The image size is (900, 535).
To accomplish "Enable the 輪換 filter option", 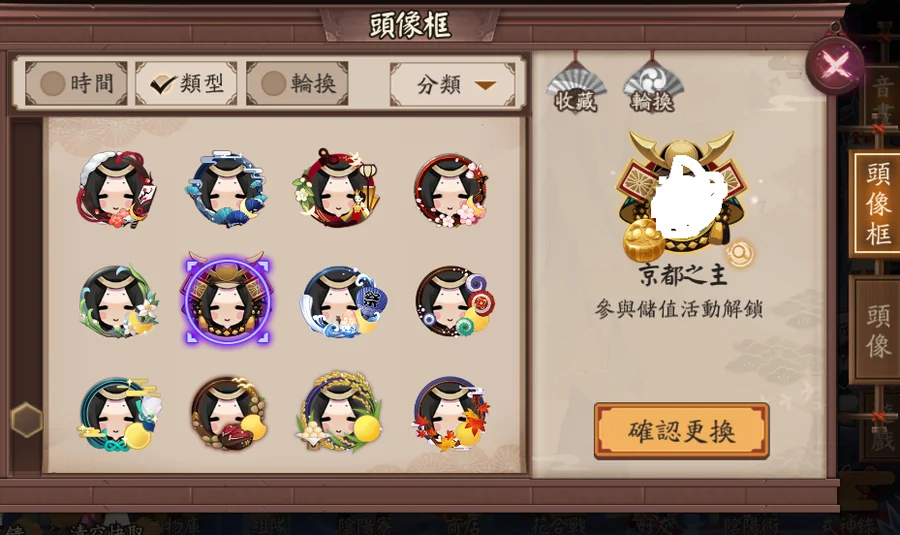I will click(x=297, y=84).
